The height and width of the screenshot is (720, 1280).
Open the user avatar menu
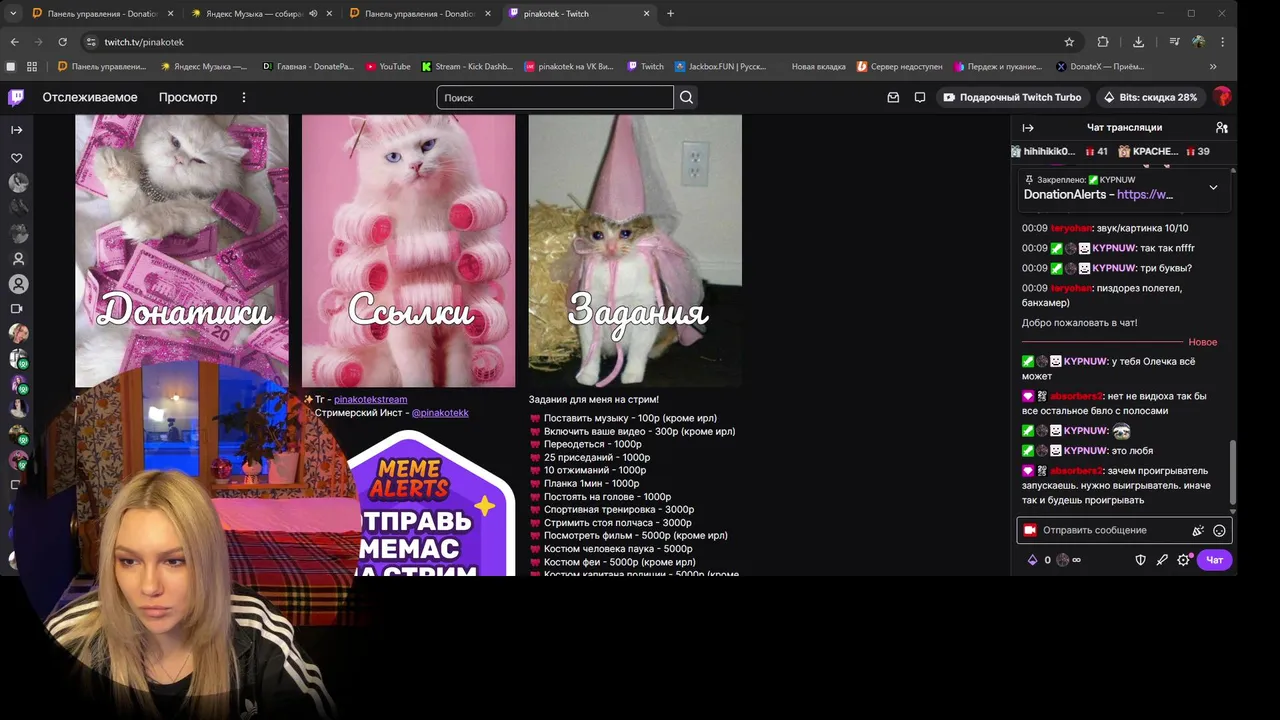pyautogui.click(x=1221, y=97)
